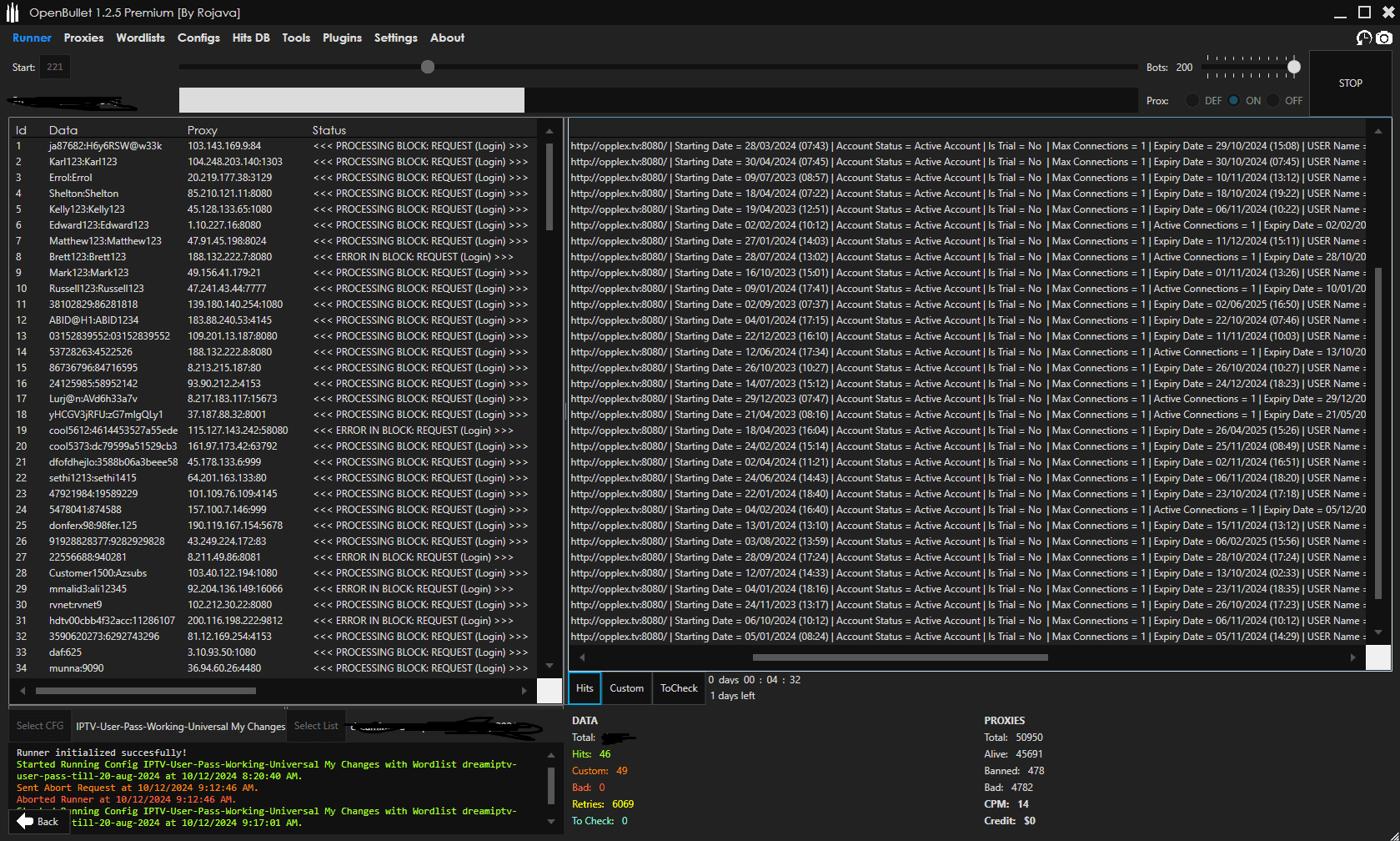This screenshot has height=841, width=1400.
Task: Select hit with Starting Date 05/01/2024 (08:24)
Action: click(x=968, y=637)
